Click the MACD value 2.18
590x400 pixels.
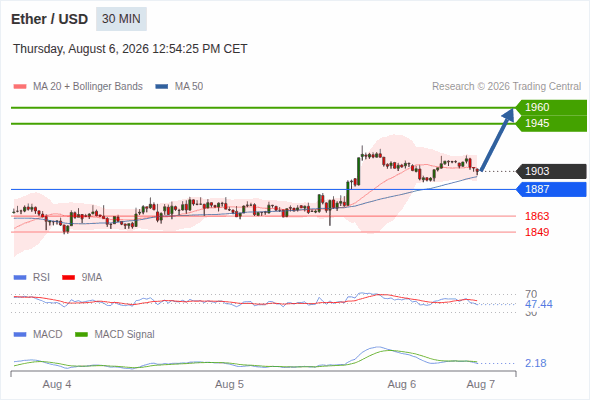(536, 363)
